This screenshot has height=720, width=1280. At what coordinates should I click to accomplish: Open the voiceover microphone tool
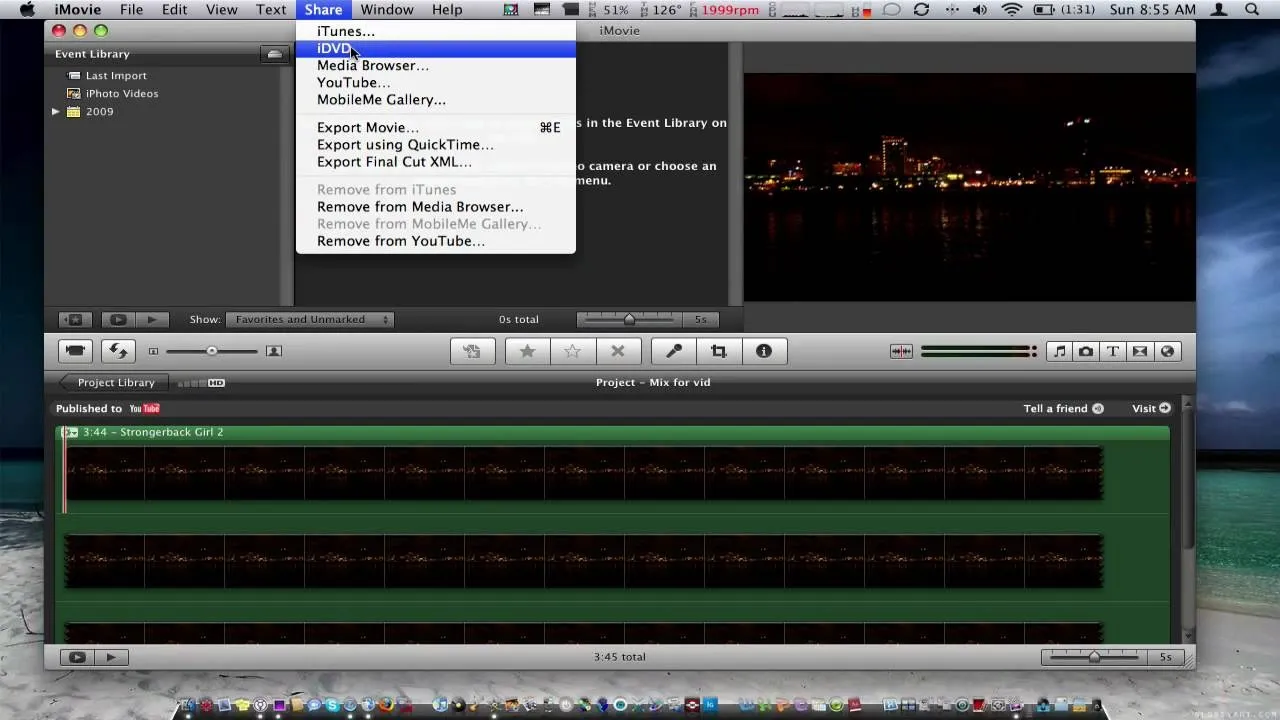click(674, 351)
